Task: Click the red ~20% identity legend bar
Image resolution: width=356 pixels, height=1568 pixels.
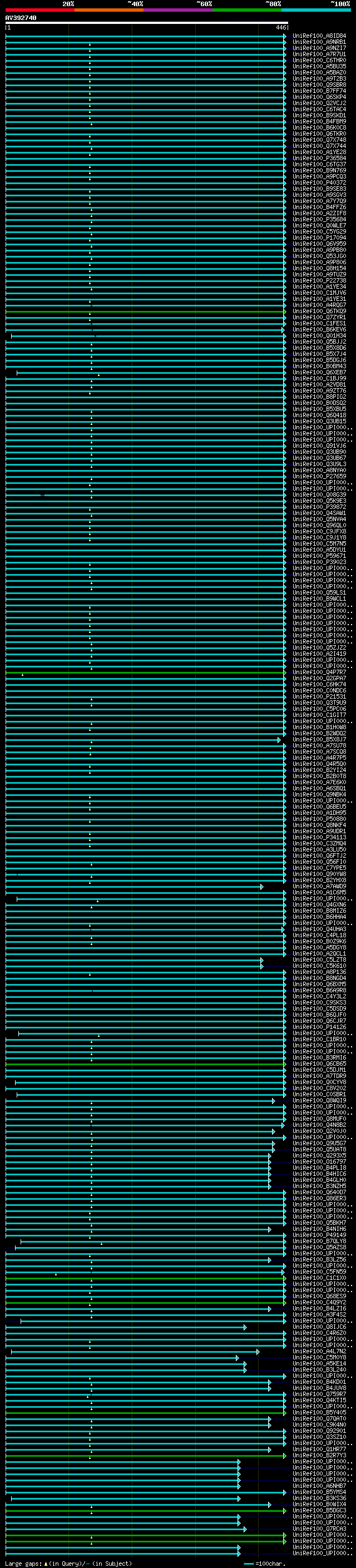Action: click(x=40, y=10)
